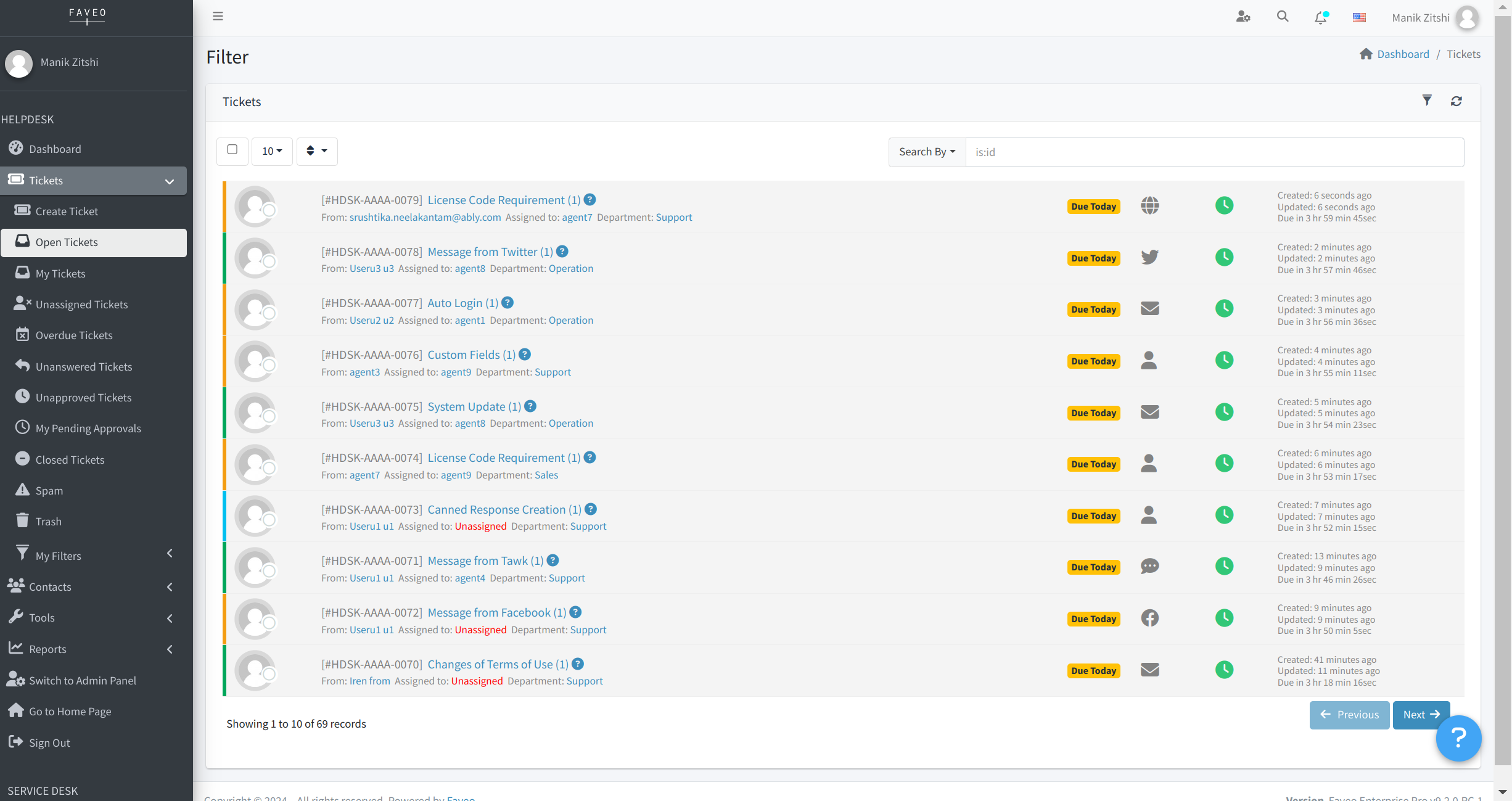The image size is (1512, 801).
Task: Click the green clock icon on ticket 0075
Action: (1224, 412)
